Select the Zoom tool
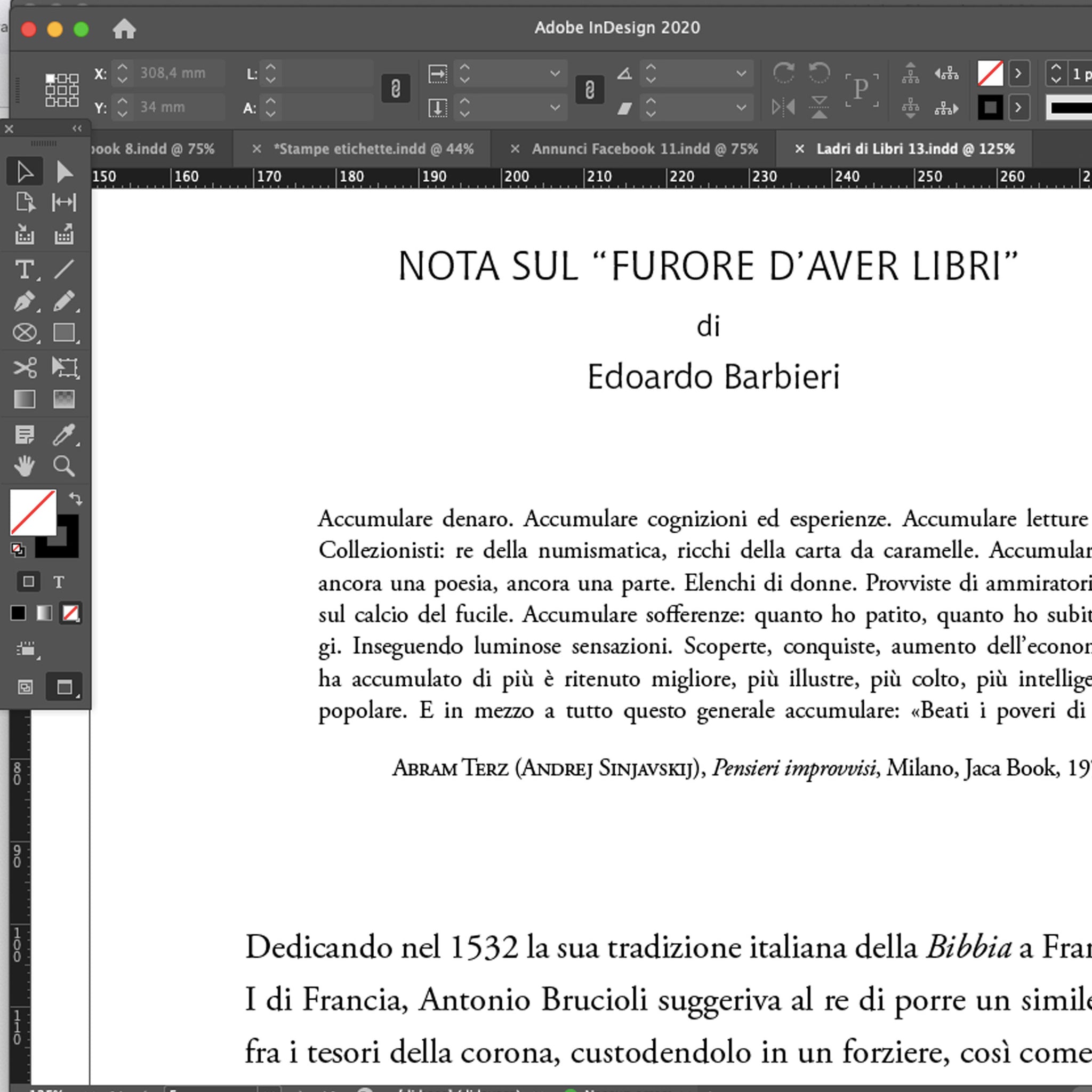Image resolution: width=1092 pixels, height=1092 pixels. pyautogui.click(x=64, y=467)
